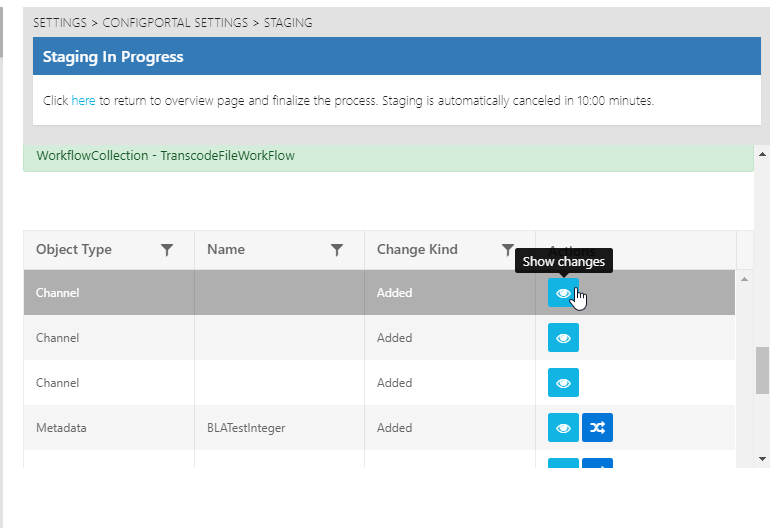Click the 'here' link to return to overview
This screenshot has height=528, width=770.
click(83, 101)
